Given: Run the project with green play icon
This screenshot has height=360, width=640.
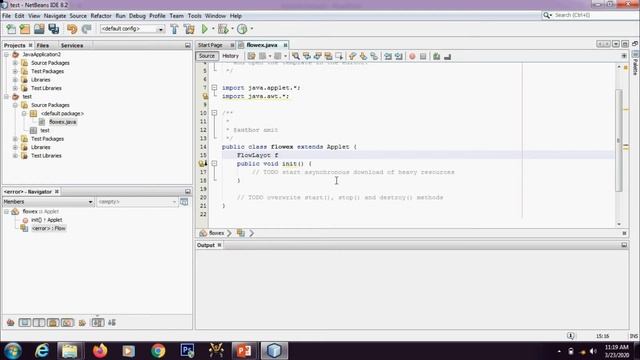Looking at the screenshot, I should [204, 29].
